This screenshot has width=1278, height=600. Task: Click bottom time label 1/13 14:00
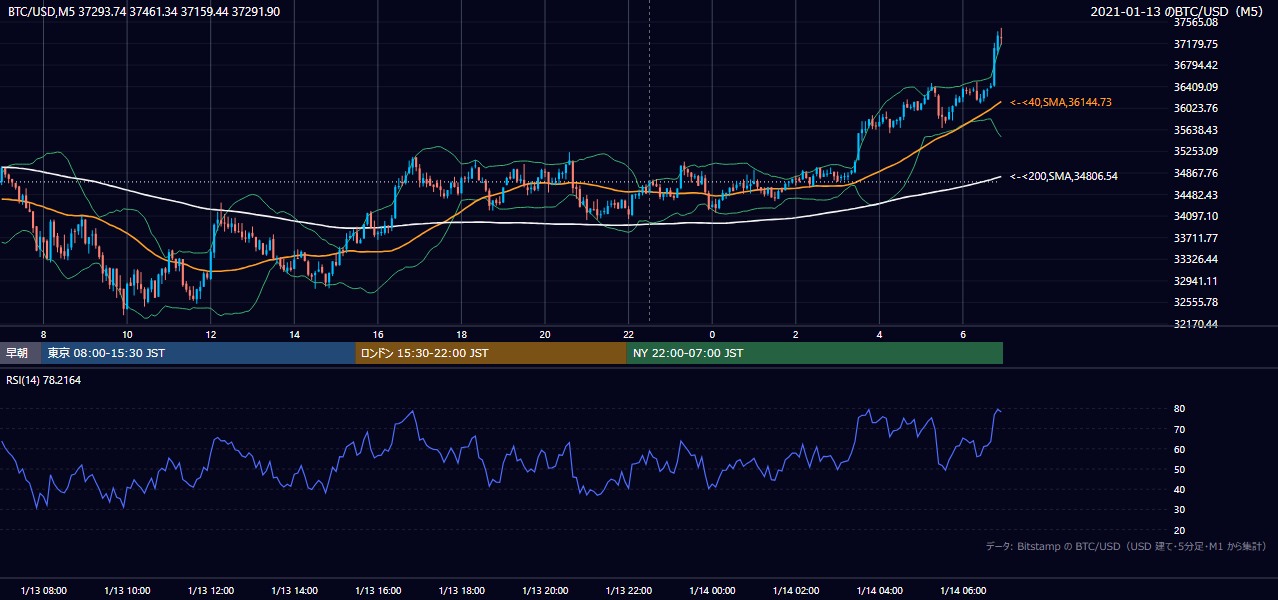point(294,591)
